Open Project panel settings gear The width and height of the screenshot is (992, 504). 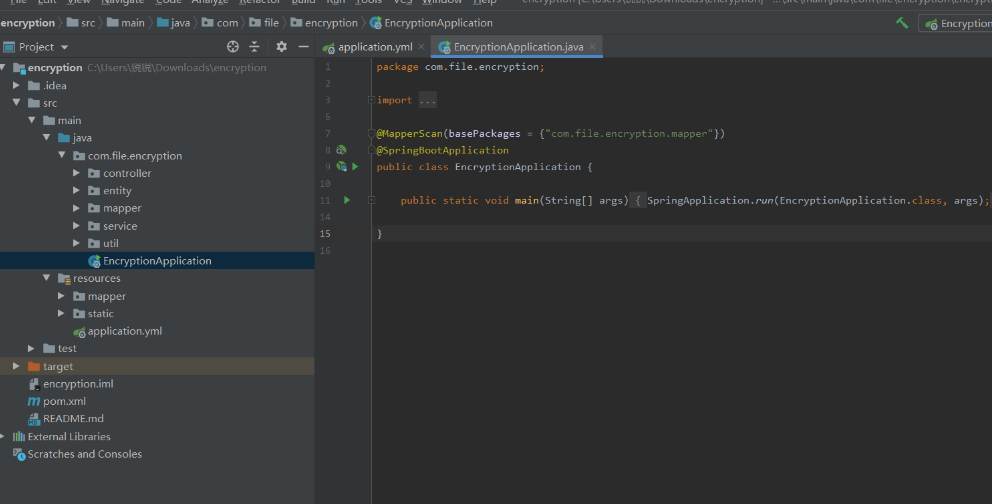tap(281, 47)
